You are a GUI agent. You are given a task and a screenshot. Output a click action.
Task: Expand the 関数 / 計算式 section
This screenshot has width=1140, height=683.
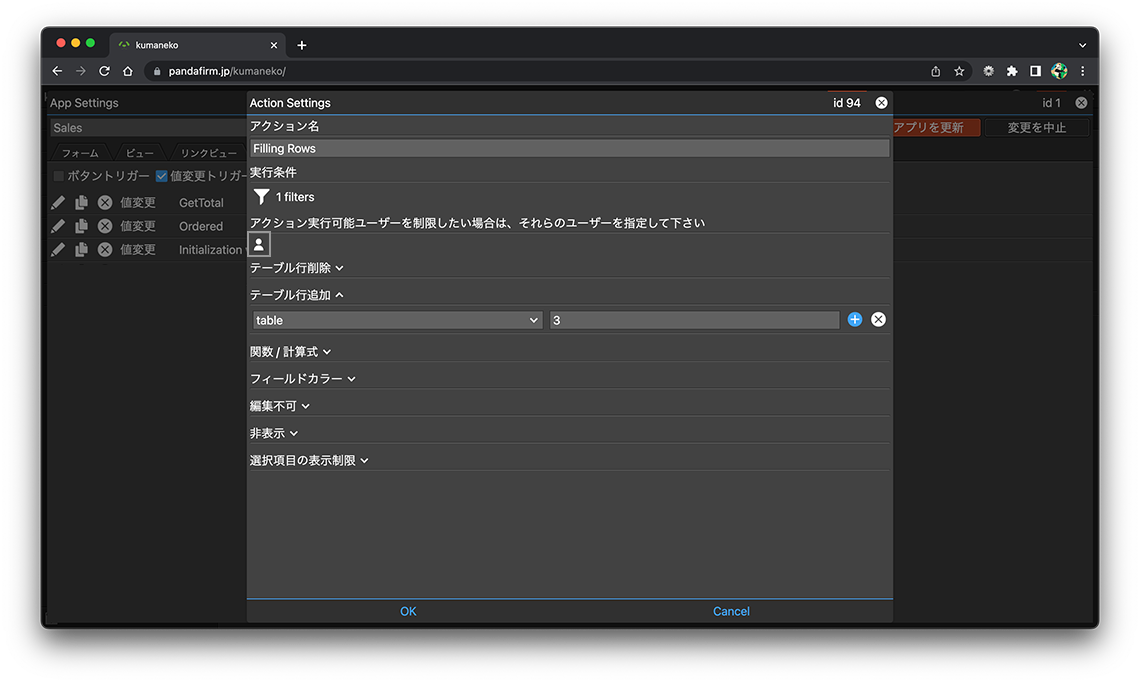point(290,352)
